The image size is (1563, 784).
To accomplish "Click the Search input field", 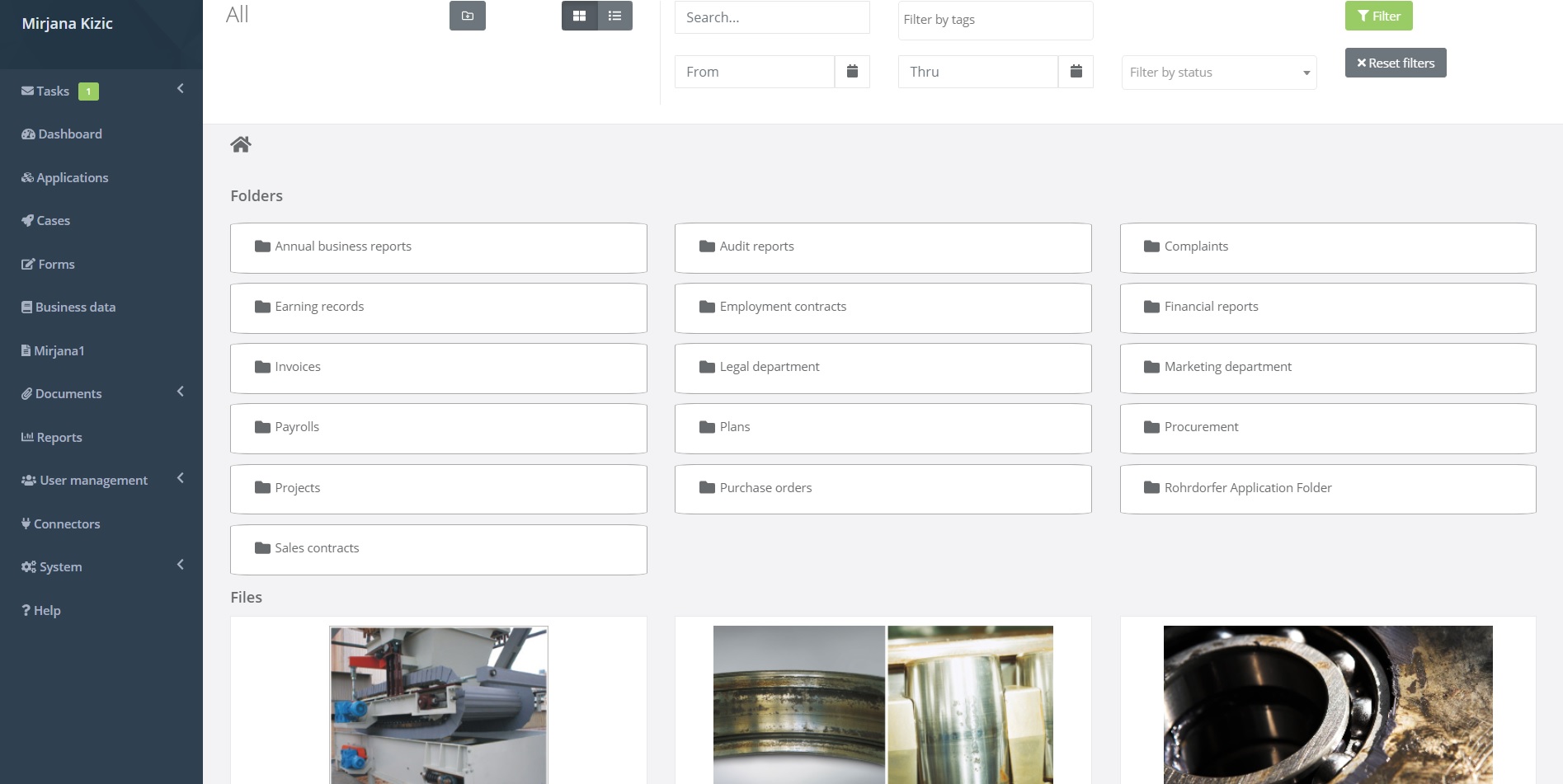I will tap(772, 17).
